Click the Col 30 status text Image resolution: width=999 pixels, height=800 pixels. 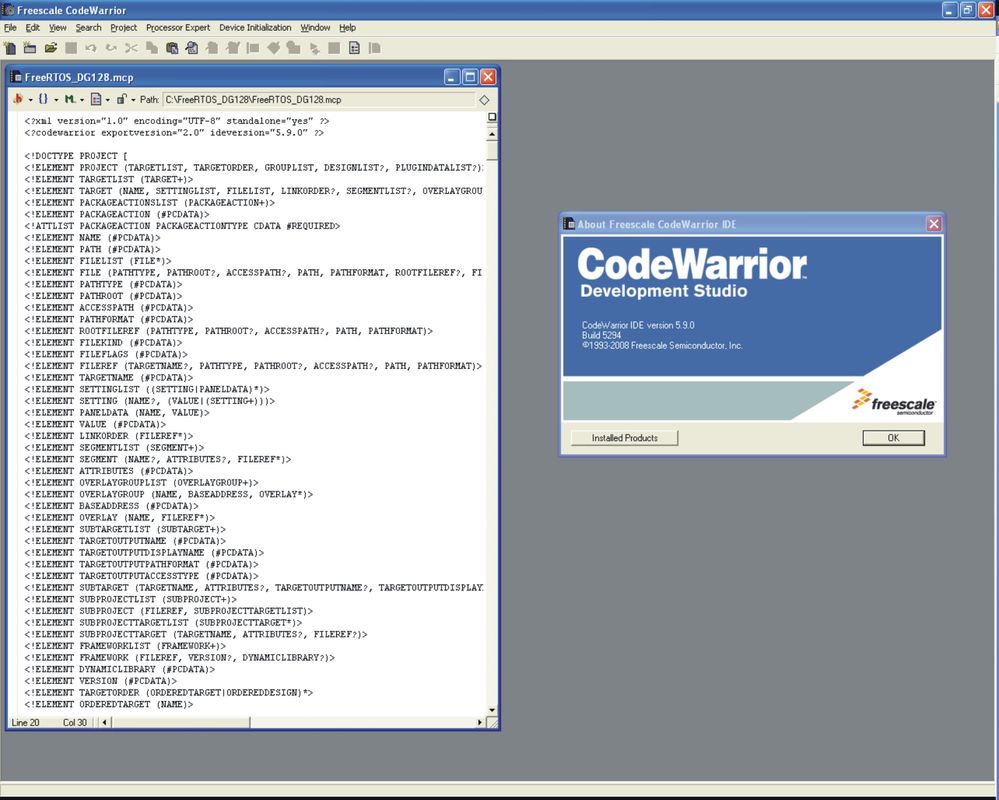(75, 722)
